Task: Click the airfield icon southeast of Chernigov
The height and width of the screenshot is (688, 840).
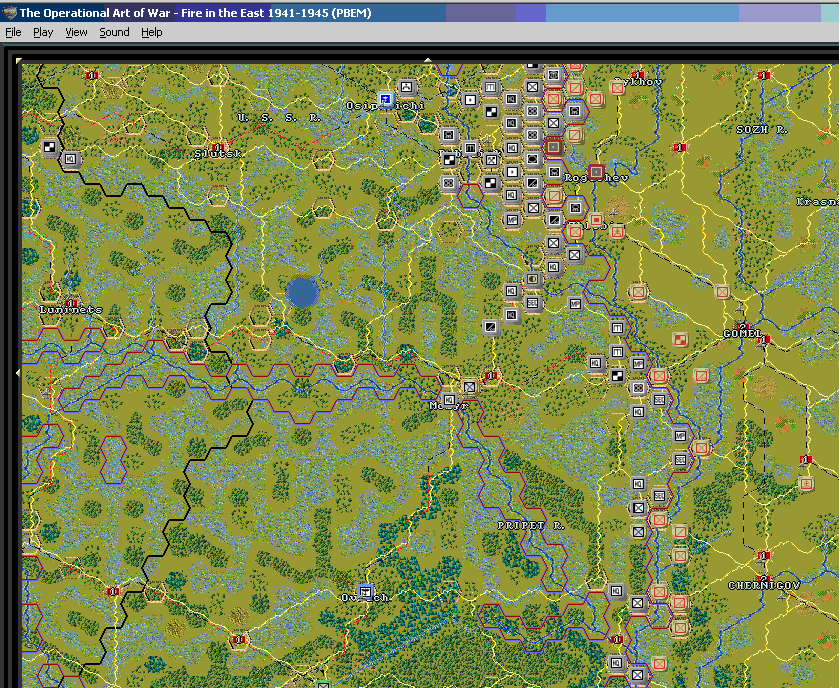Action: tap(782, 595)
